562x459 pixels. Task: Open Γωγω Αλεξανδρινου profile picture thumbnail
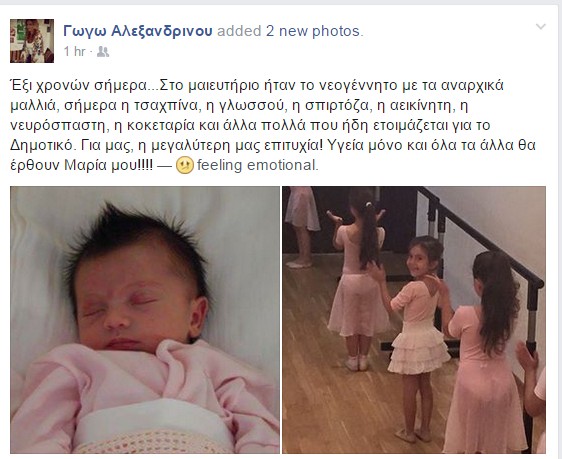(x=32, y=41)
